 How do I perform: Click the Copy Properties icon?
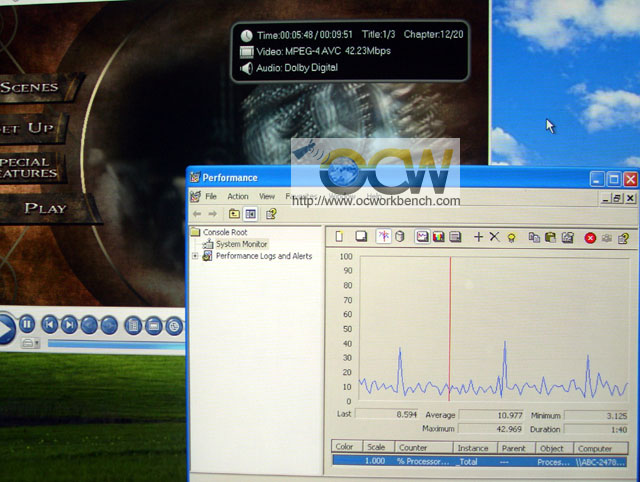[534, 237]
